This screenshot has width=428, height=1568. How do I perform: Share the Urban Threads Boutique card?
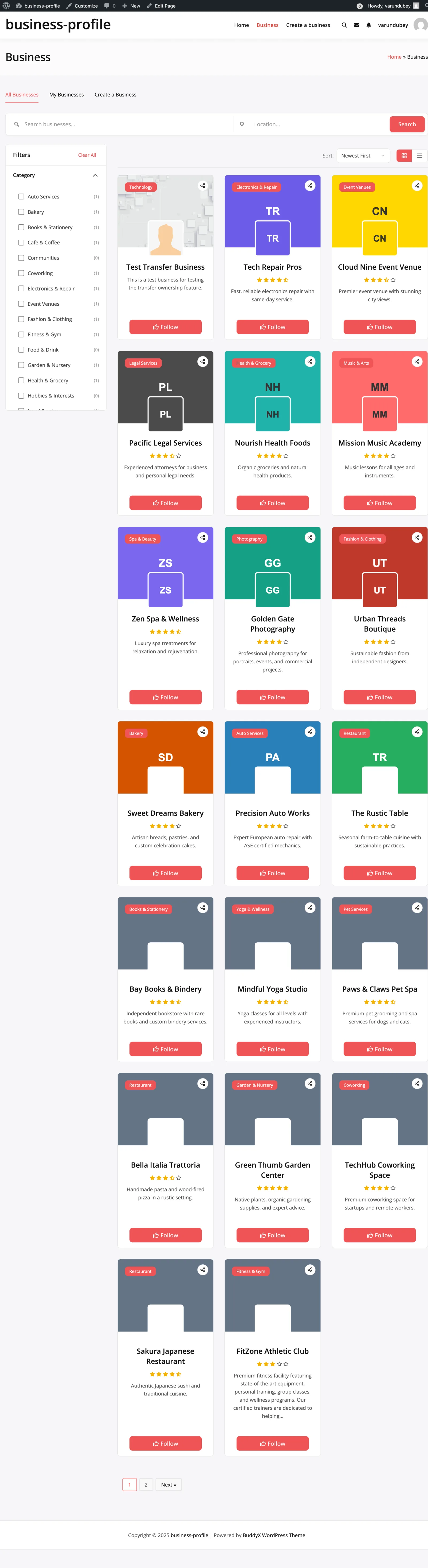417,537
